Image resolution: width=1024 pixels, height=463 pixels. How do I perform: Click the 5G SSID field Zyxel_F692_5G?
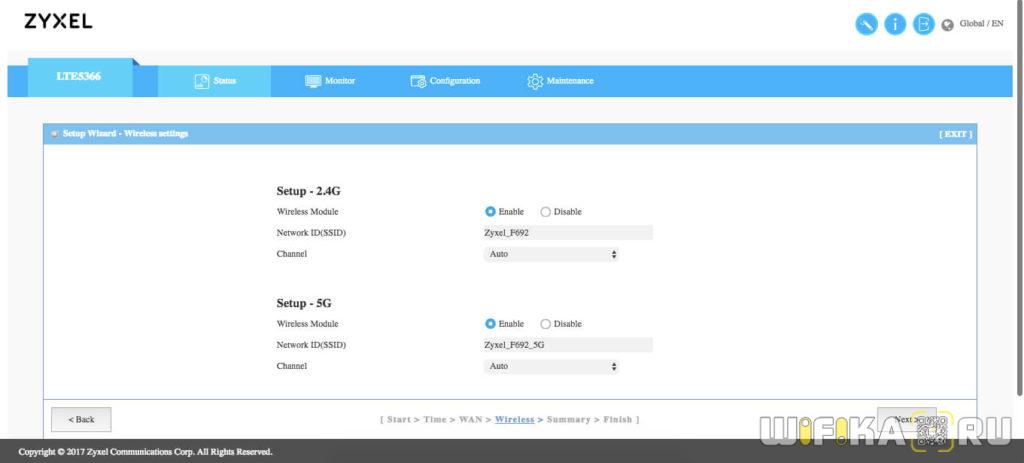pos(567,345)
